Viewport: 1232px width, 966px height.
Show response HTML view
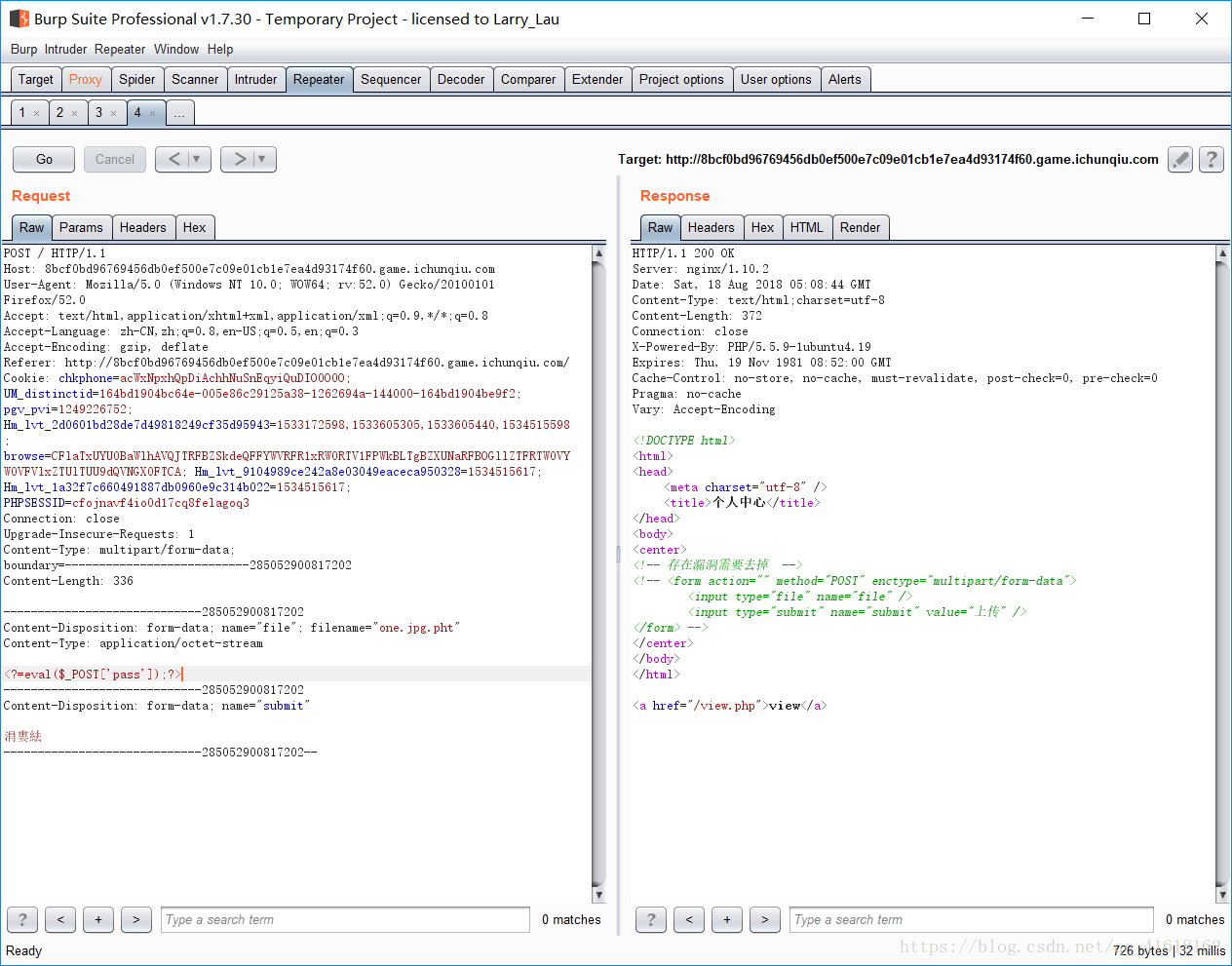tap(807, 227)
